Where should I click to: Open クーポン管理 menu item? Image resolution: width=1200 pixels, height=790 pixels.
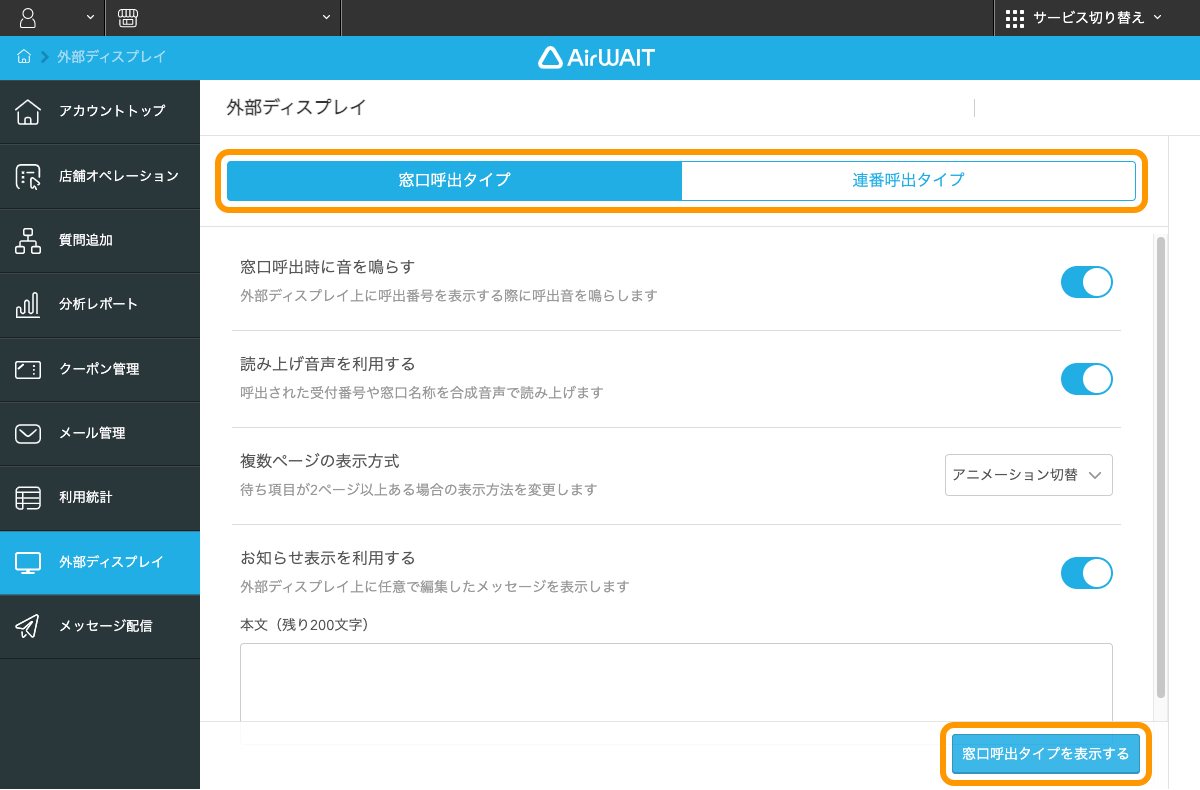click(100, 369)
